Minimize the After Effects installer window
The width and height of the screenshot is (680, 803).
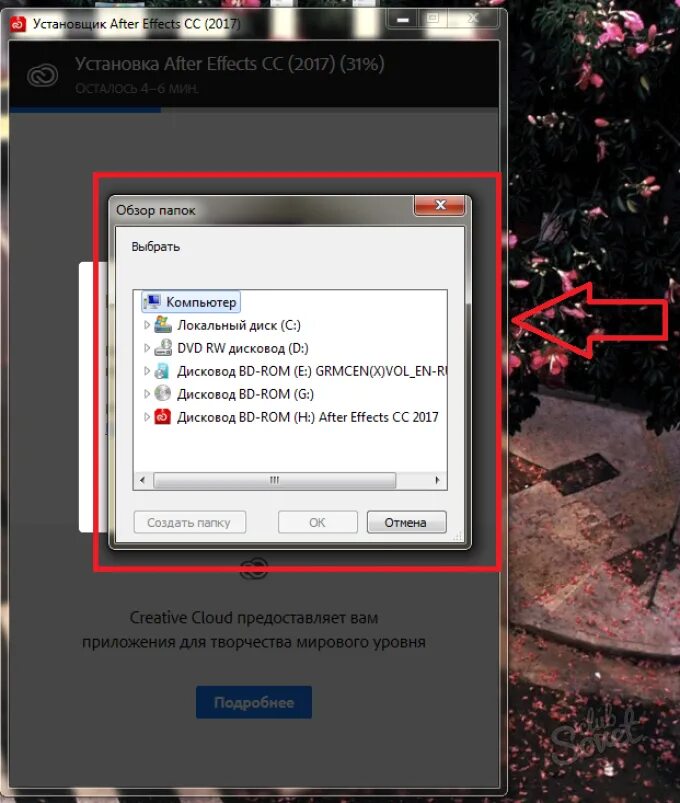pyautogui.click(x=403, y=20)
